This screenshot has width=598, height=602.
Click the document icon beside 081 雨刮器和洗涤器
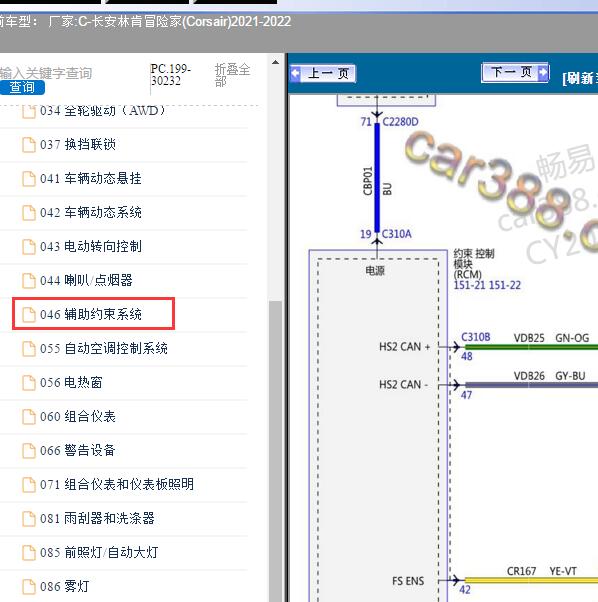pos(29,519)
